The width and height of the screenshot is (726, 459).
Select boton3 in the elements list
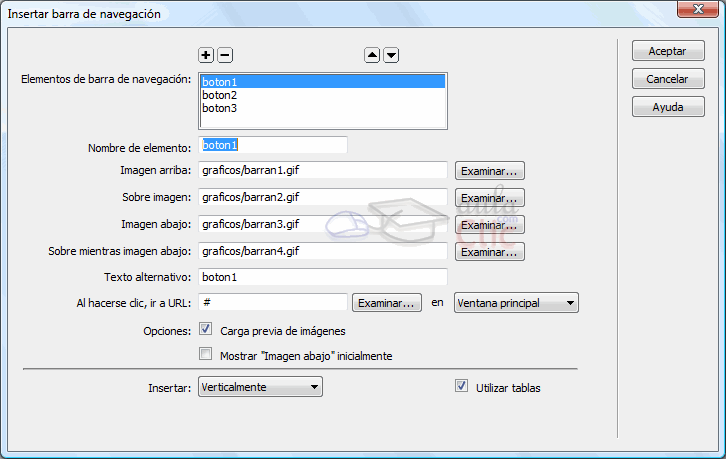tap(220, 108)
